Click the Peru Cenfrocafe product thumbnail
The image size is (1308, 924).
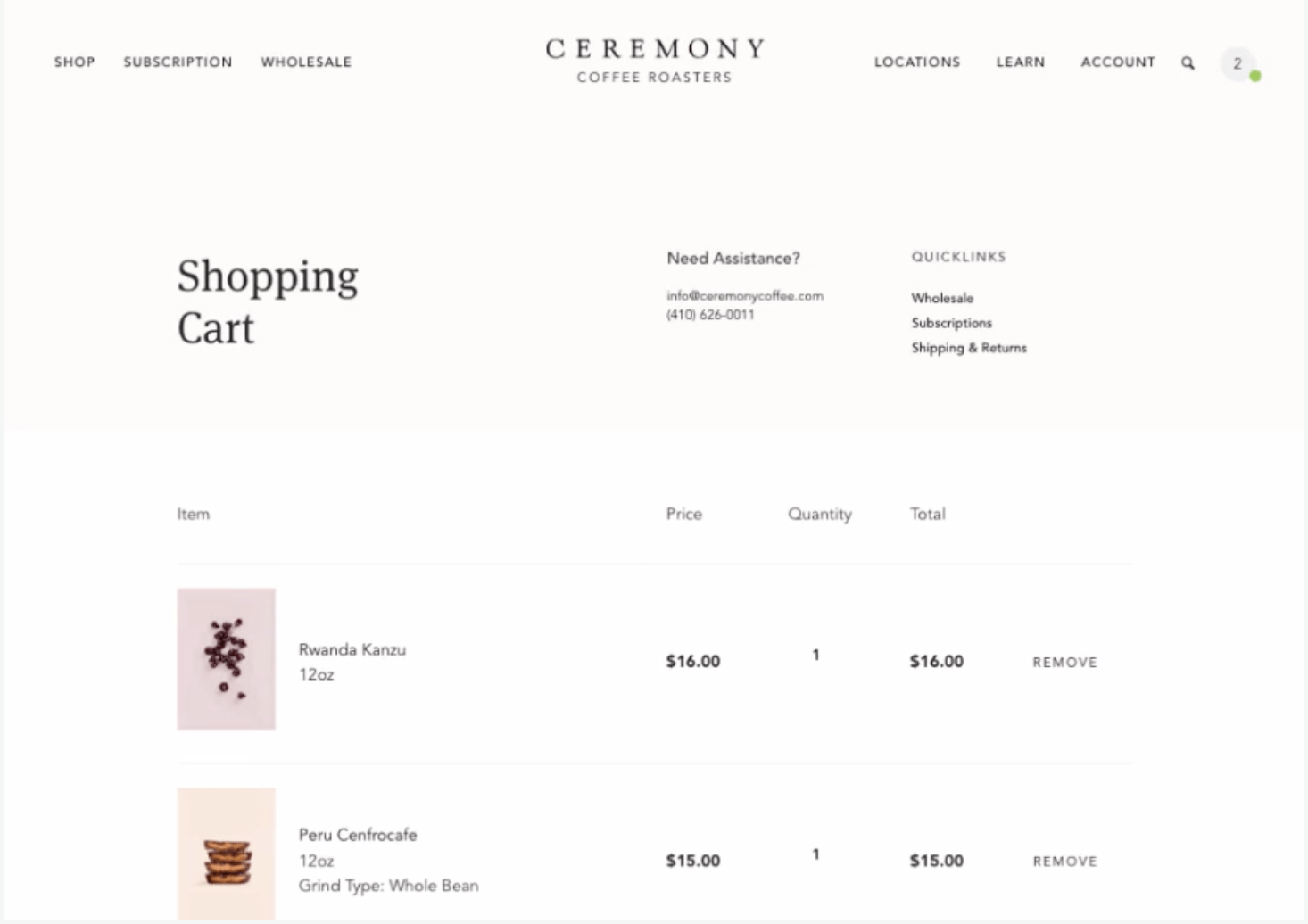[x=227, y=854]
